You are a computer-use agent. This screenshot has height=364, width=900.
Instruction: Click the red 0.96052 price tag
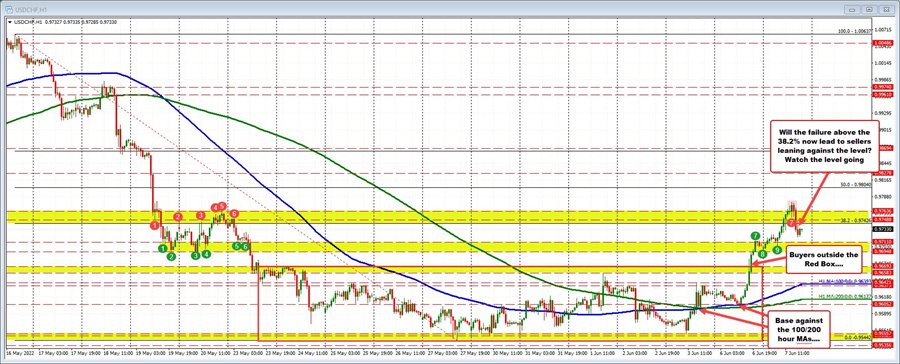click(883, 304)
